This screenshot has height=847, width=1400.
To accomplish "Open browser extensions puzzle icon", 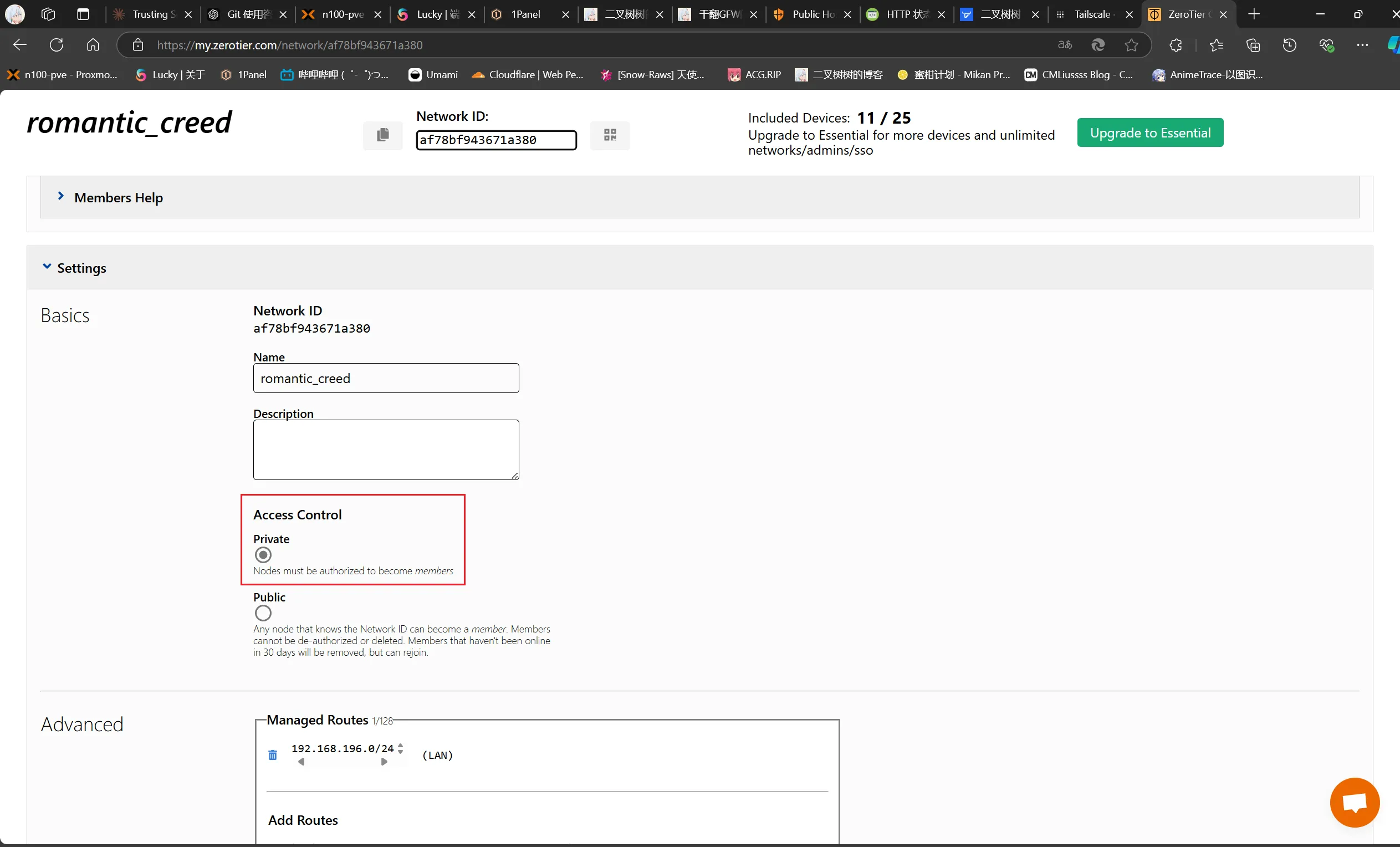I will [1176, 45].
